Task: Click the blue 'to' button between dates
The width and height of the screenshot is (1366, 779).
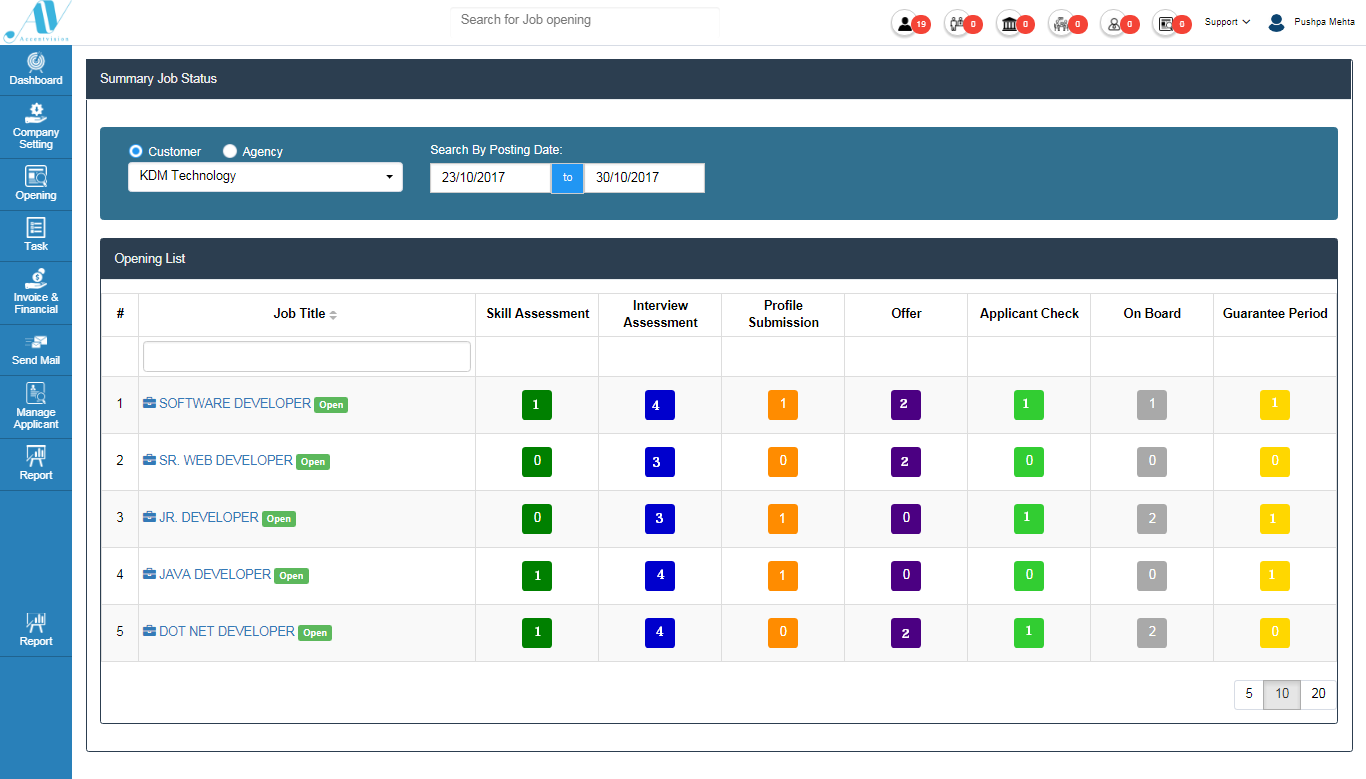Action: 568,178
